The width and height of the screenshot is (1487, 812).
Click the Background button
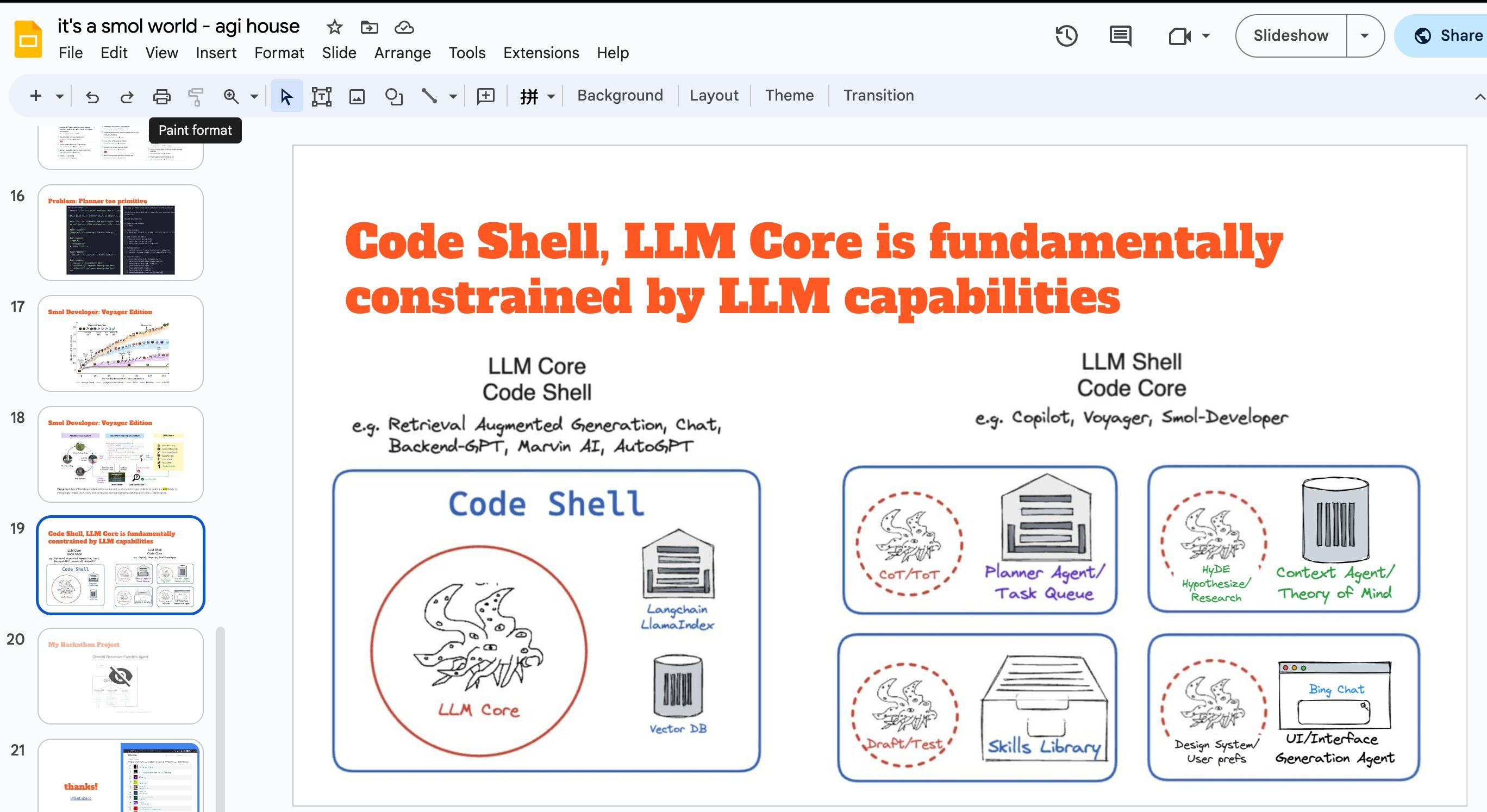[620, 95]
